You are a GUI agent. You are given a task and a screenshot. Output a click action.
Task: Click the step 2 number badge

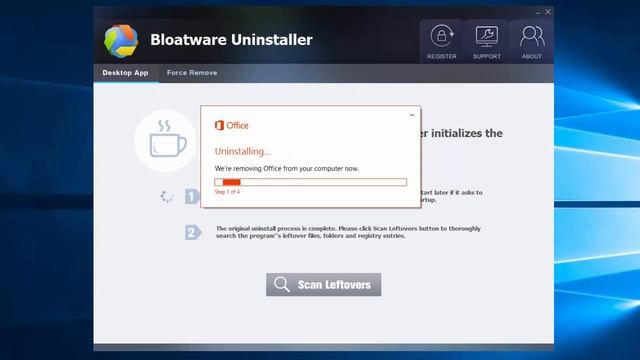(193, 232)
